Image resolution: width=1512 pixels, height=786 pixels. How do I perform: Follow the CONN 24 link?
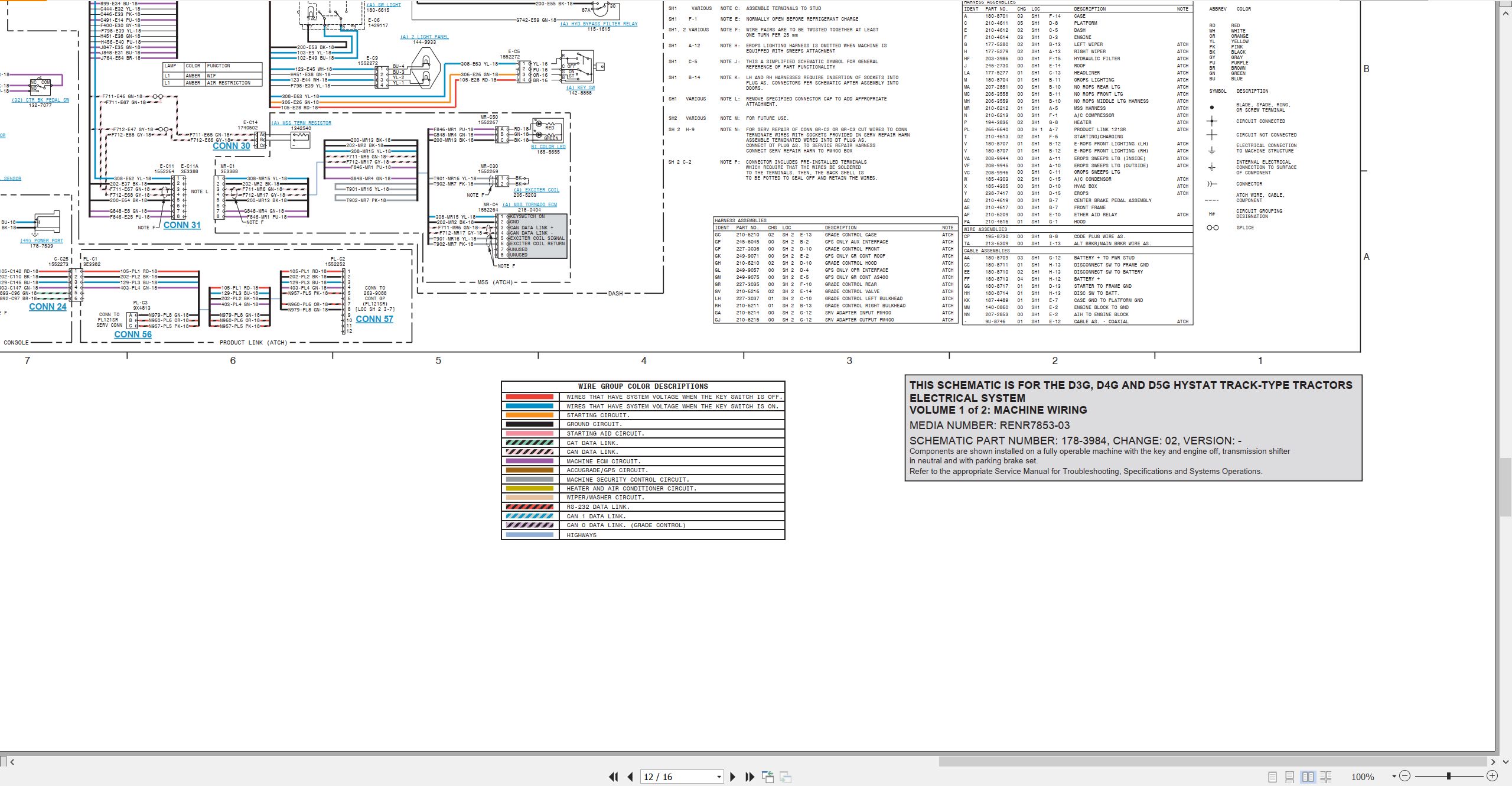coord(48,306)
